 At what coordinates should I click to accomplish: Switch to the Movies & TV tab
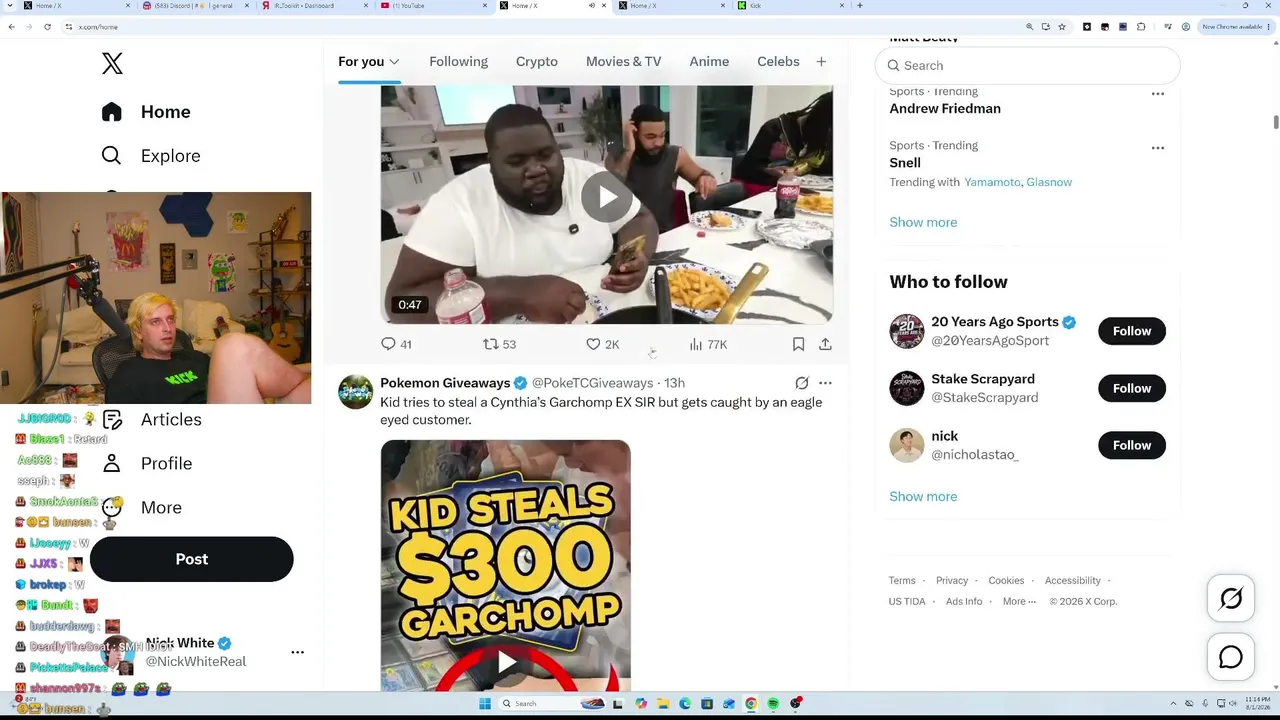coord(624,62)
